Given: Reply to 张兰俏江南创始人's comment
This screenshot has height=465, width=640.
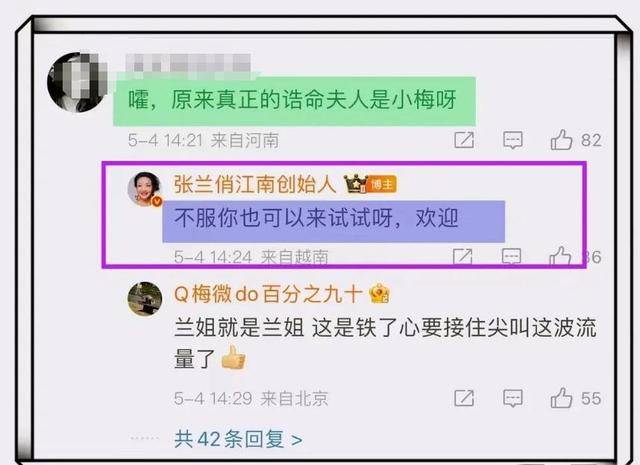Looking at the screenshot, I should (x=511, y=256).
